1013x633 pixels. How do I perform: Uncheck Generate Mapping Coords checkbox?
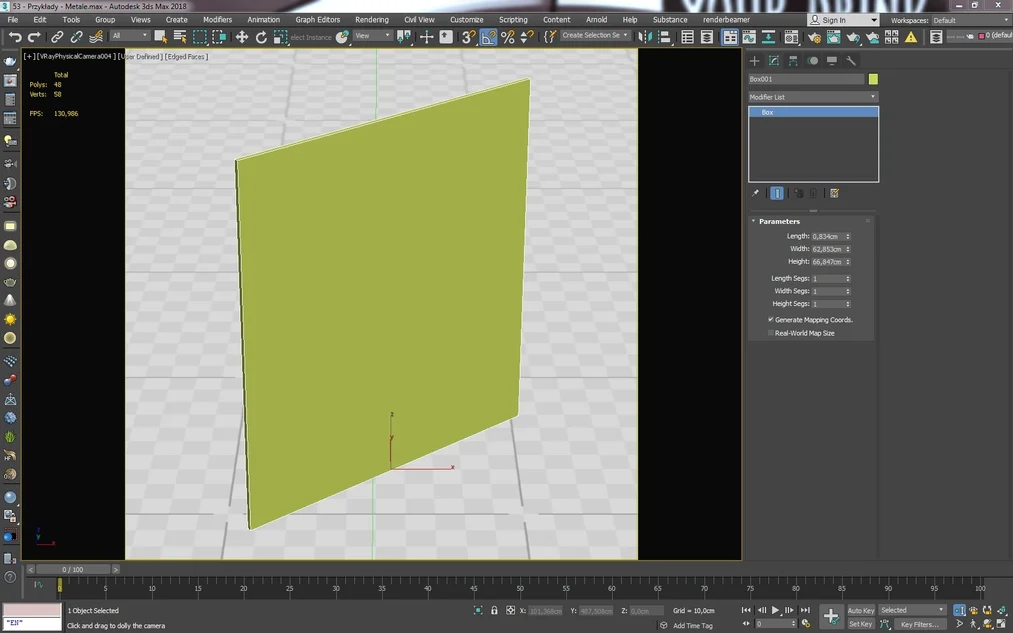[x=771, y=320]
